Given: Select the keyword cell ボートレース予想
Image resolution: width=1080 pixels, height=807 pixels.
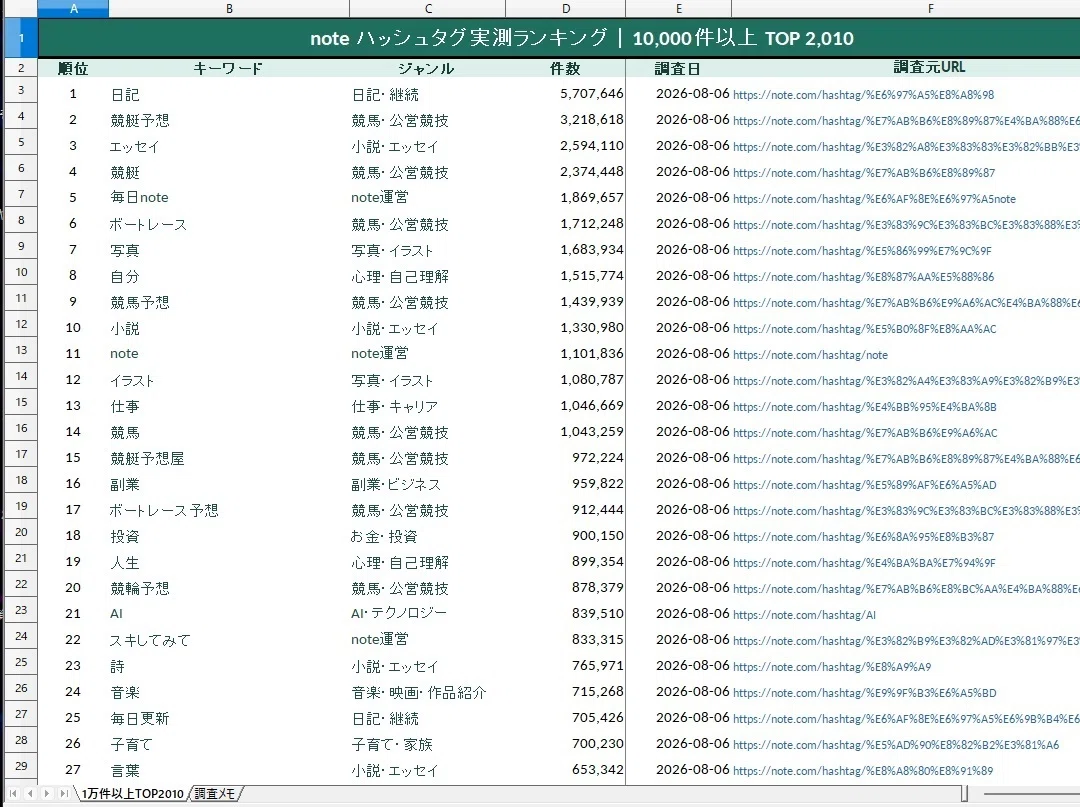Looking at the screenshot, I should [163, 510].
